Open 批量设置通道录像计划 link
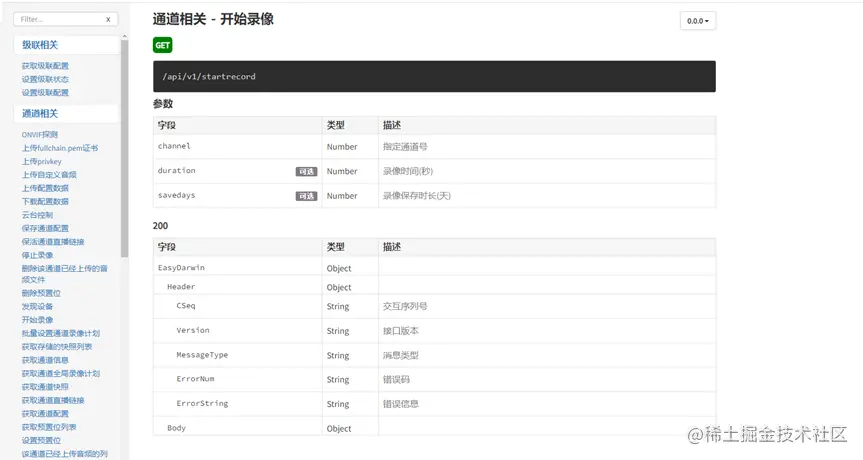The image size is (863, 460). pyautogui.click(x=61, y=333)
